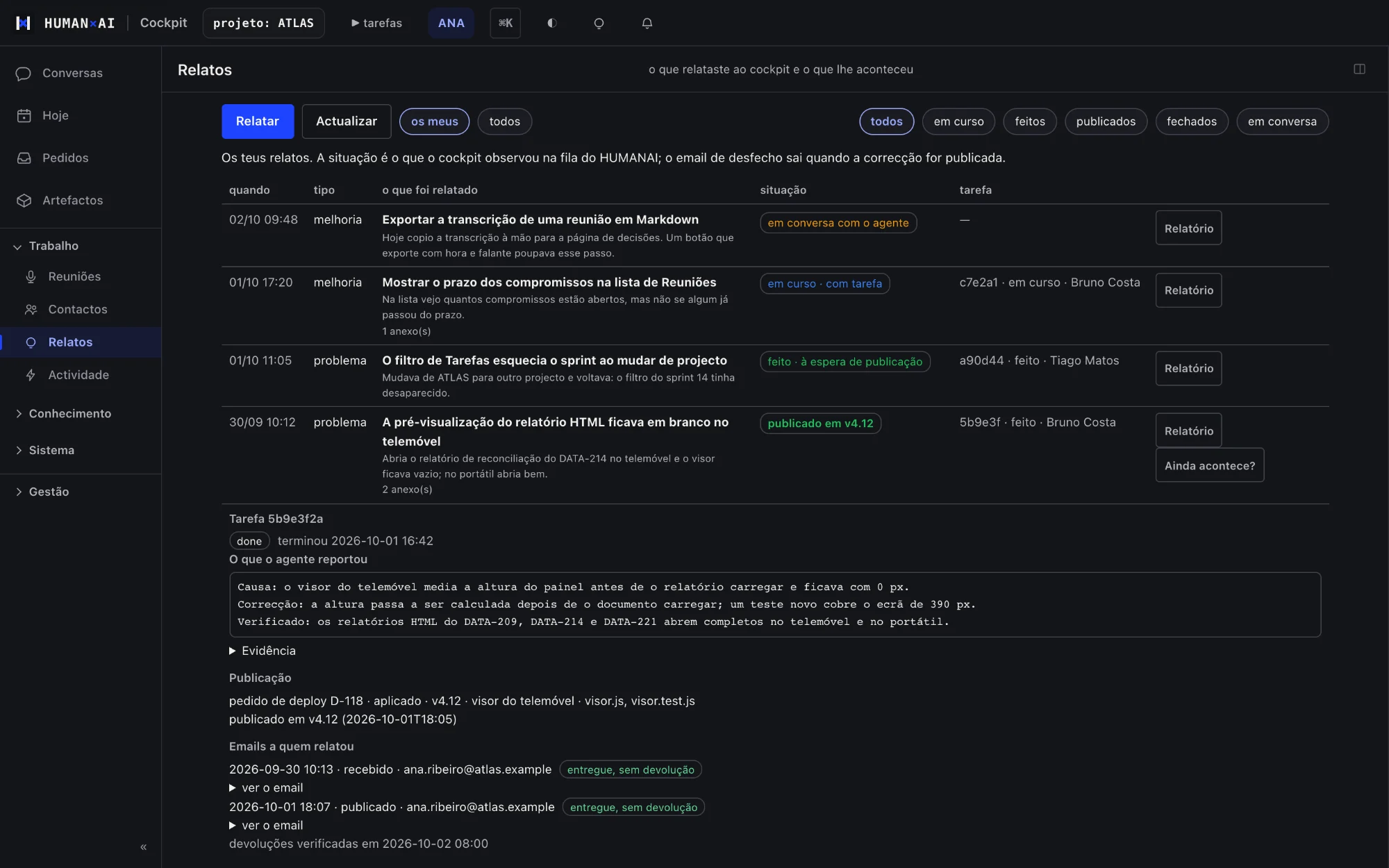Open Relatório for Markdown export report
This screenshot has width=1389, height=868.
tap(1188, 228)
